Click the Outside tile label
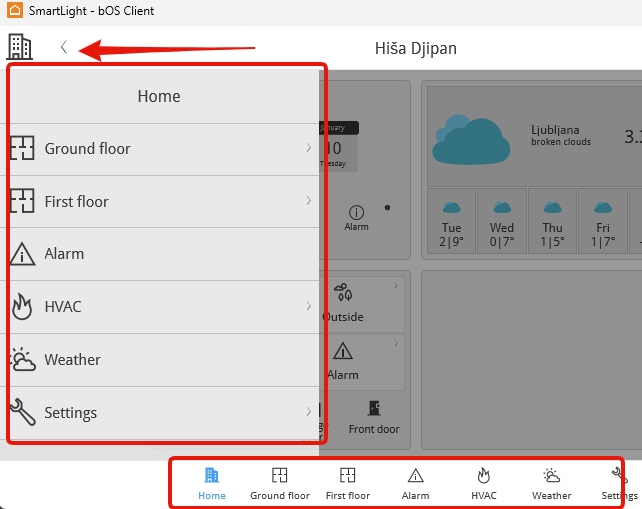The height and width of the screenshot is (509, 642). click(x=343, y=317)
